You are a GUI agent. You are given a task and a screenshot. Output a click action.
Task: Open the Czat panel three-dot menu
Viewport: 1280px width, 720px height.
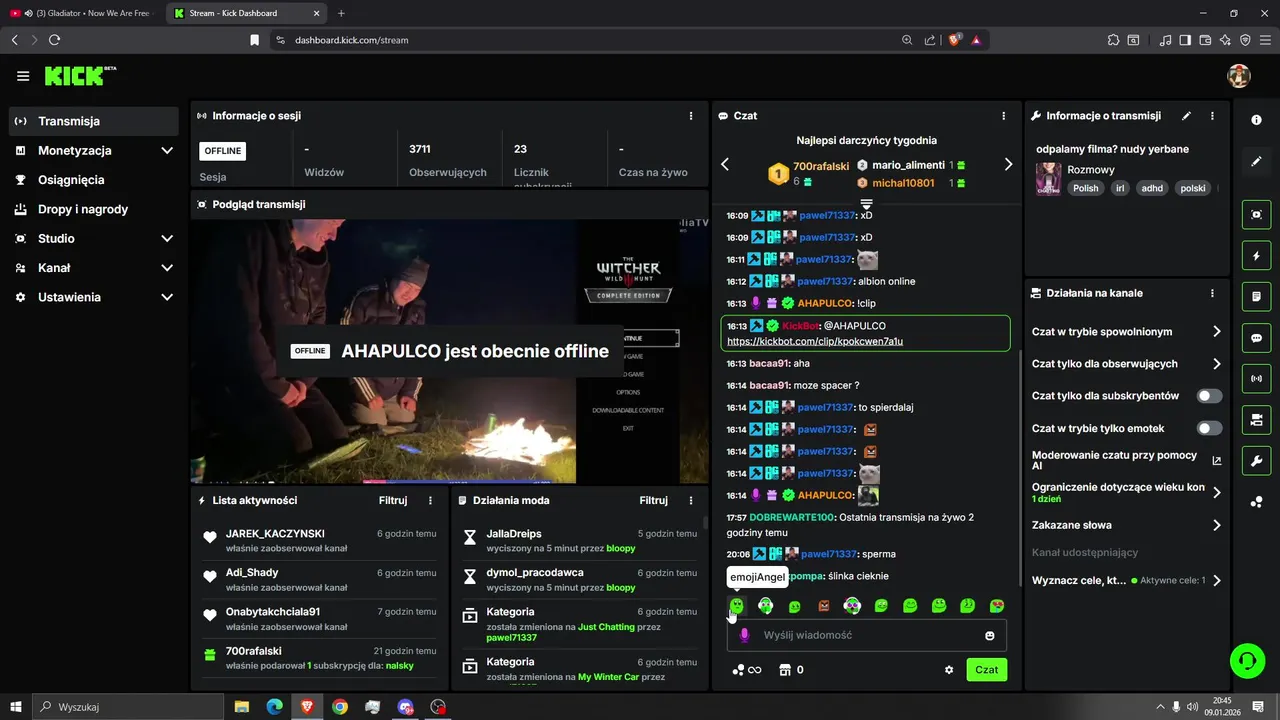(1003, 116)
